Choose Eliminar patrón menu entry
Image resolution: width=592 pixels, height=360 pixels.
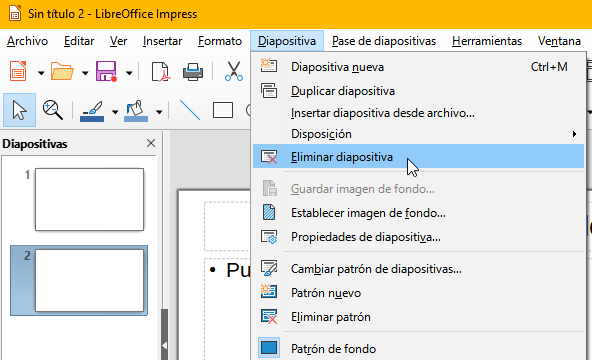(418, 317)
